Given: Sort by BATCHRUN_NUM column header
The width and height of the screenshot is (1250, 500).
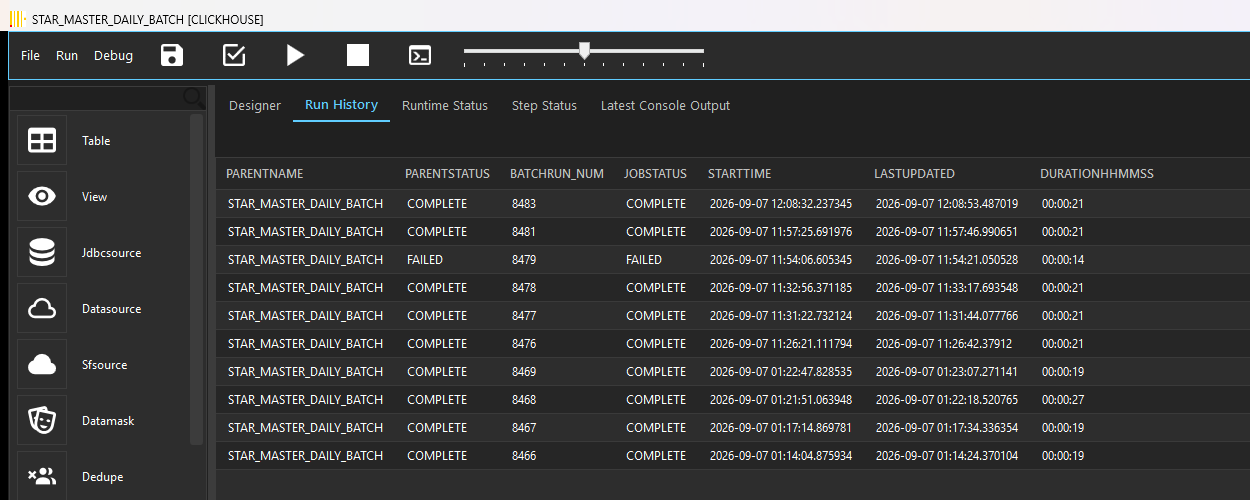Looking at the screenshot, I should pyautogui.click(x=557, y=174).
